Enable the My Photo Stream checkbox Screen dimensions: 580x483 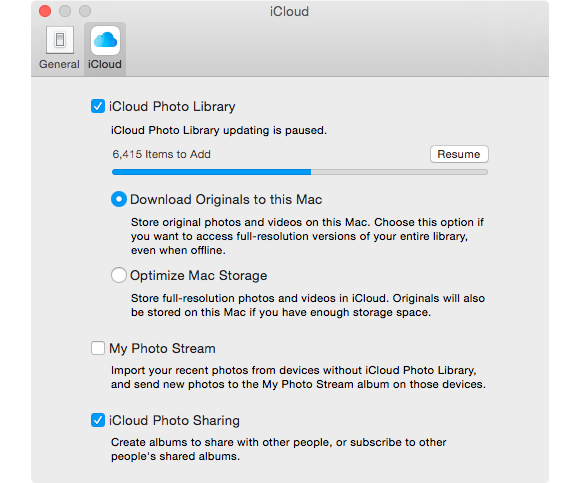point(98,348)
